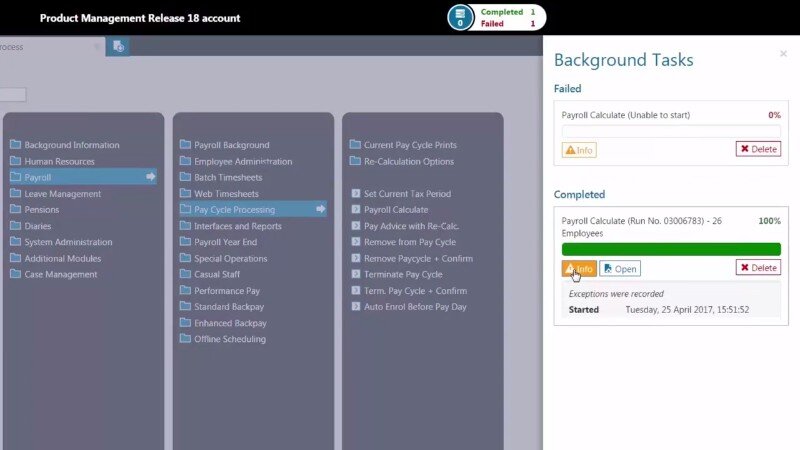The width and height of the screenshot is (800, 450).
Task: Select the Pensions folder icon
Action: click(x=15, y=210)
